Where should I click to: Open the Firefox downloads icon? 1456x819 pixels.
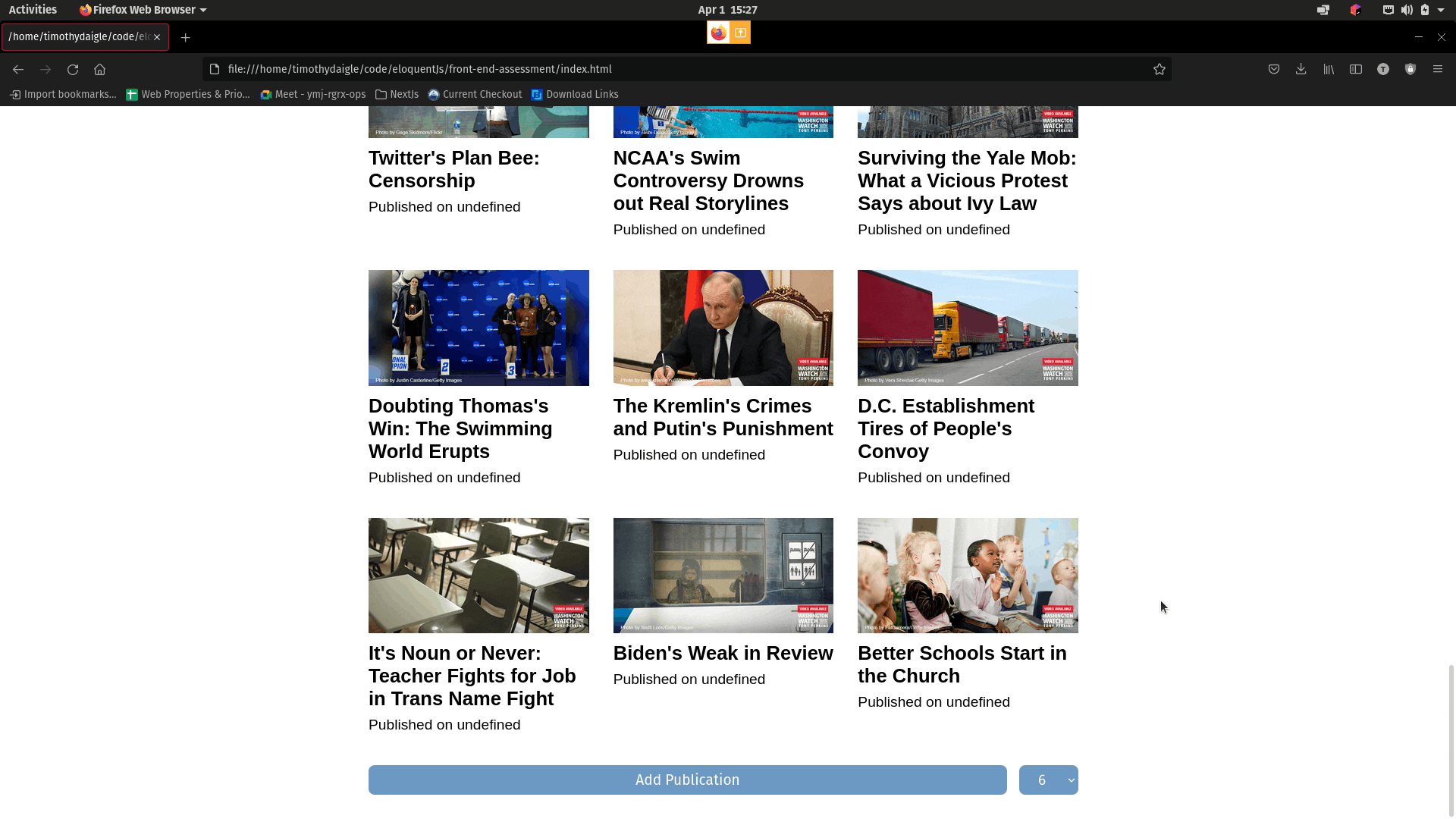(x=1301, y=69)
